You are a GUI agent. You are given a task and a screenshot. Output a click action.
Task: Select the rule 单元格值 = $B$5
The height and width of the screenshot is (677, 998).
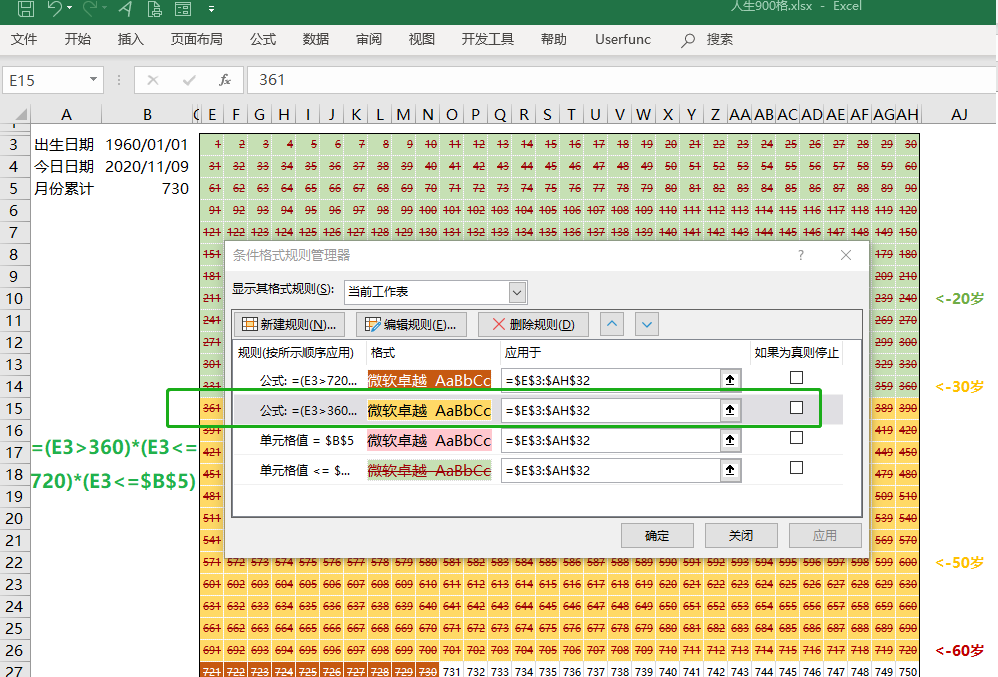(306, 440)
